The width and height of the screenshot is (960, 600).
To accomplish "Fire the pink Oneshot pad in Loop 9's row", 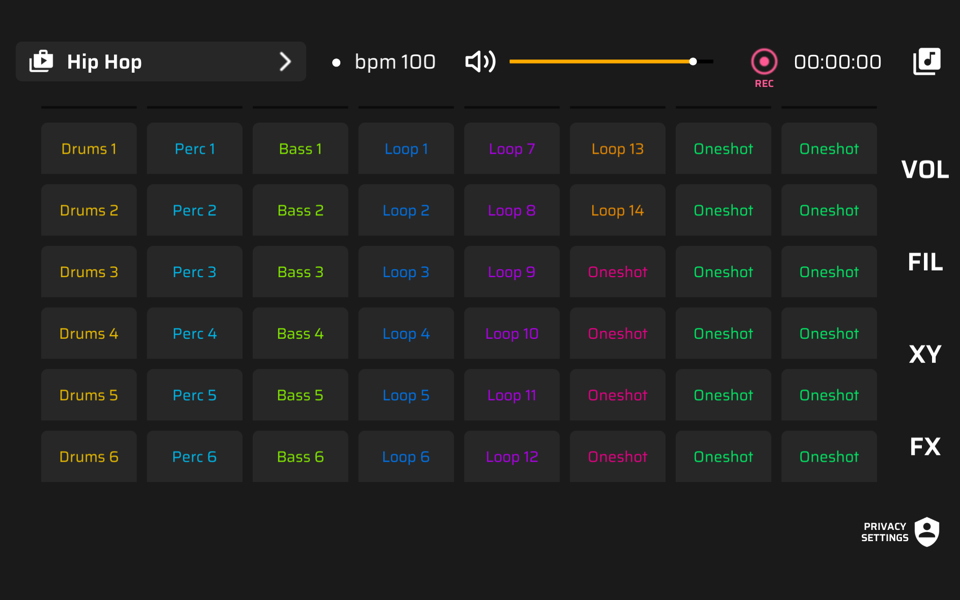I will (618, 272).
